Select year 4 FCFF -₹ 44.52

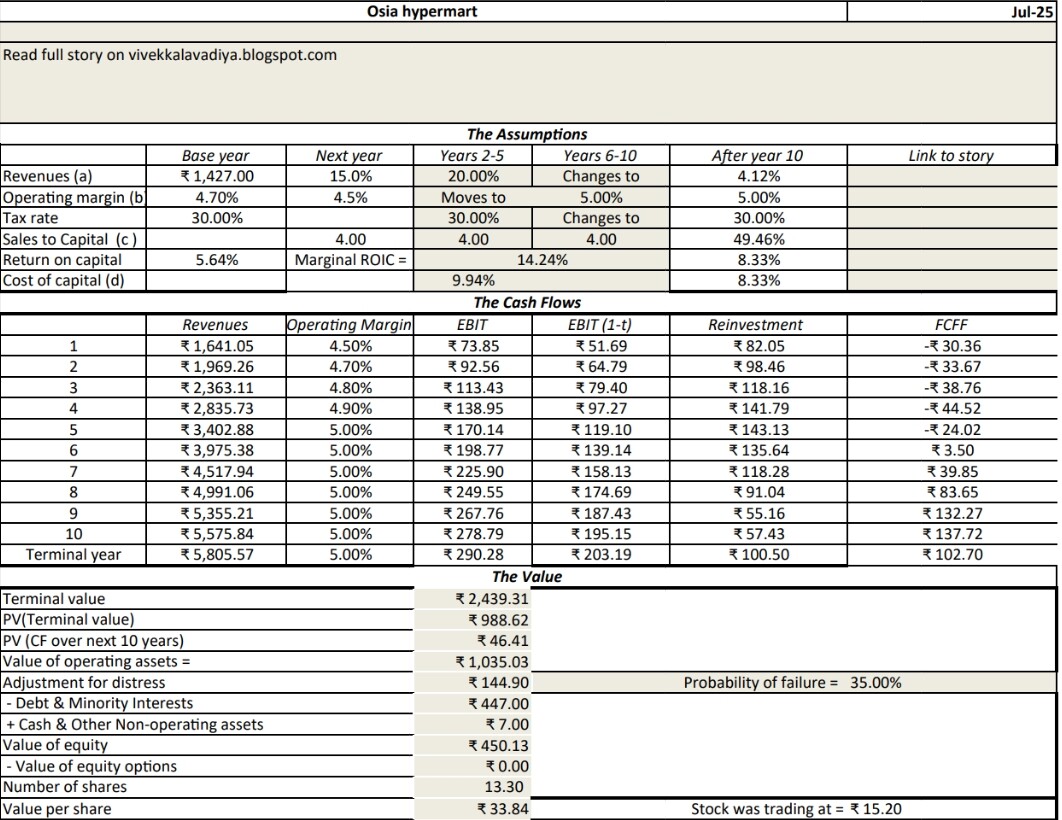click(x=952, y=409)
